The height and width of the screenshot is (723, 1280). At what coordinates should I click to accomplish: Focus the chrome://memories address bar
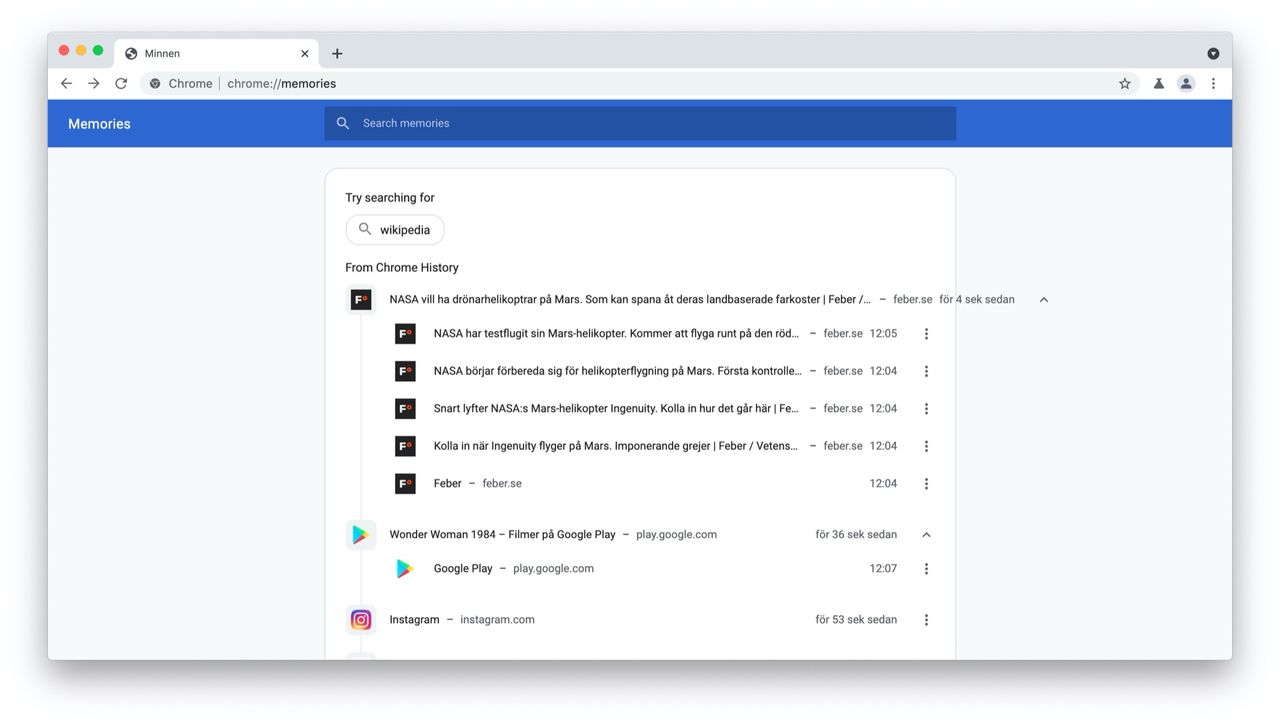[640, 84]
